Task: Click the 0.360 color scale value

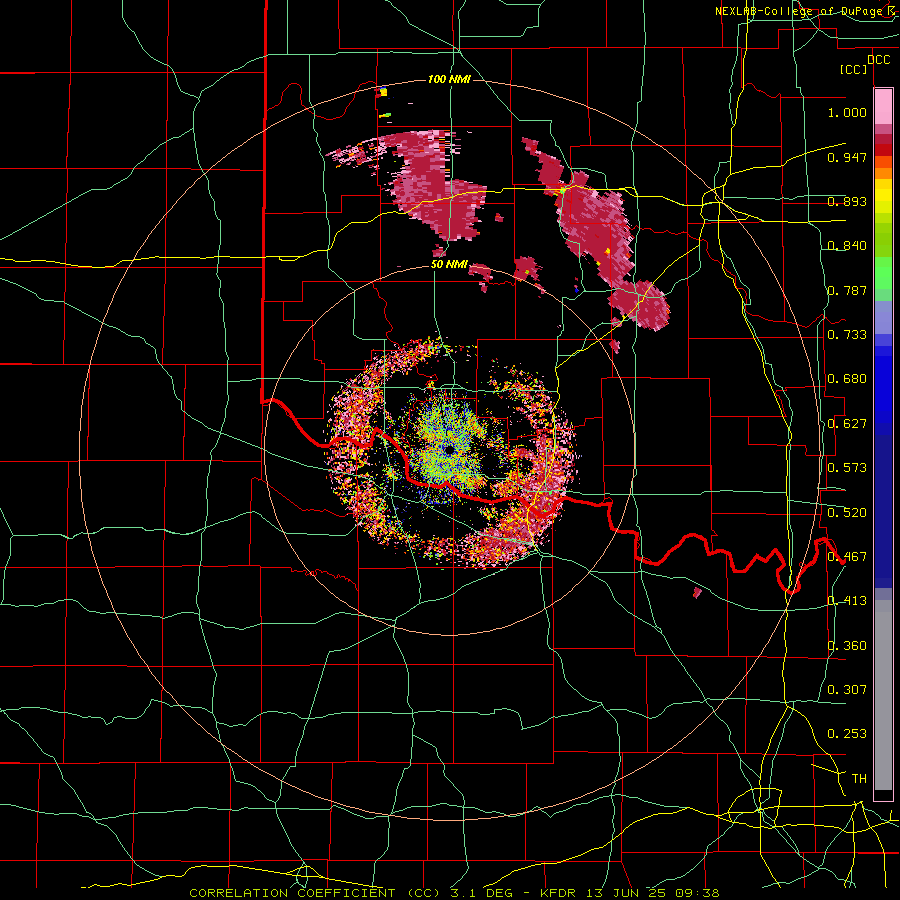Action: coord(847,646)
